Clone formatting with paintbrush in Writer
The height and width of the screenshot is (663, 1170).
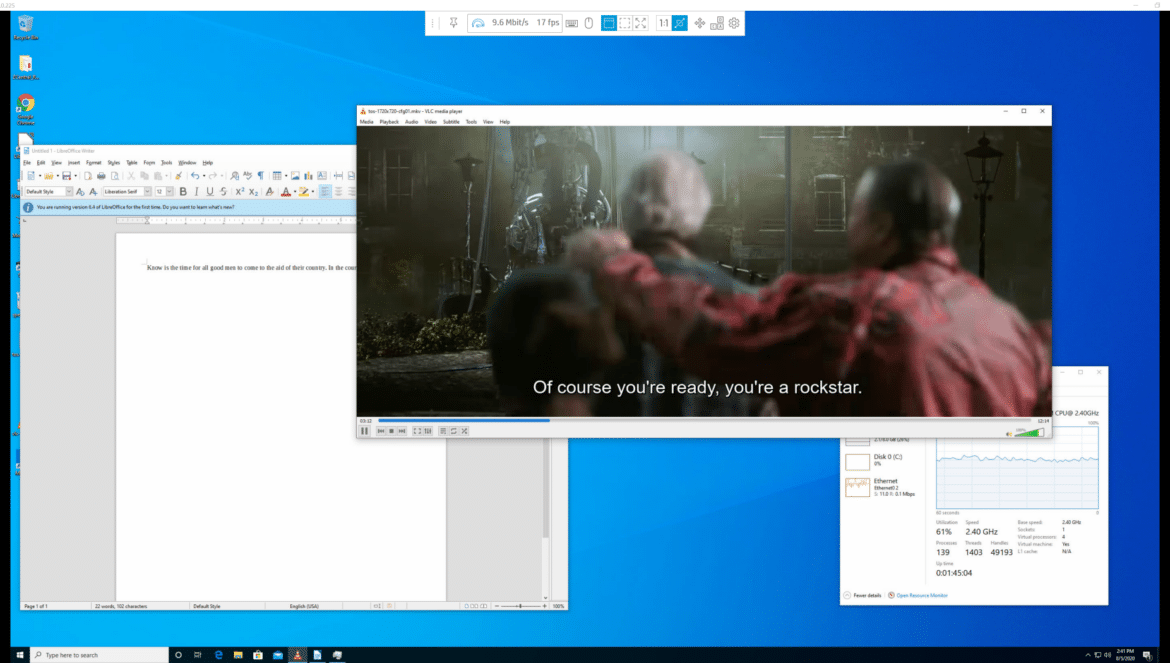[x=178, y=176]
